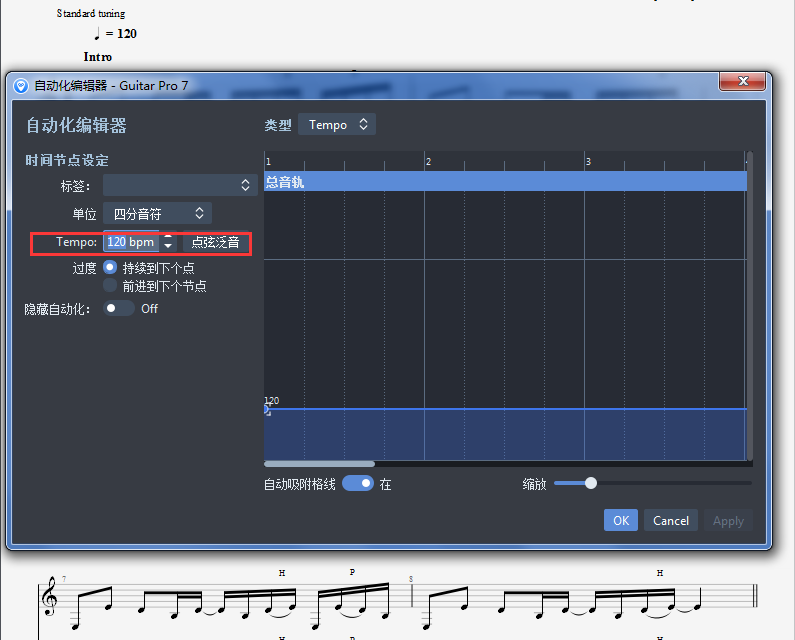Click the 120 bpm tempo input field

(131, 242)
